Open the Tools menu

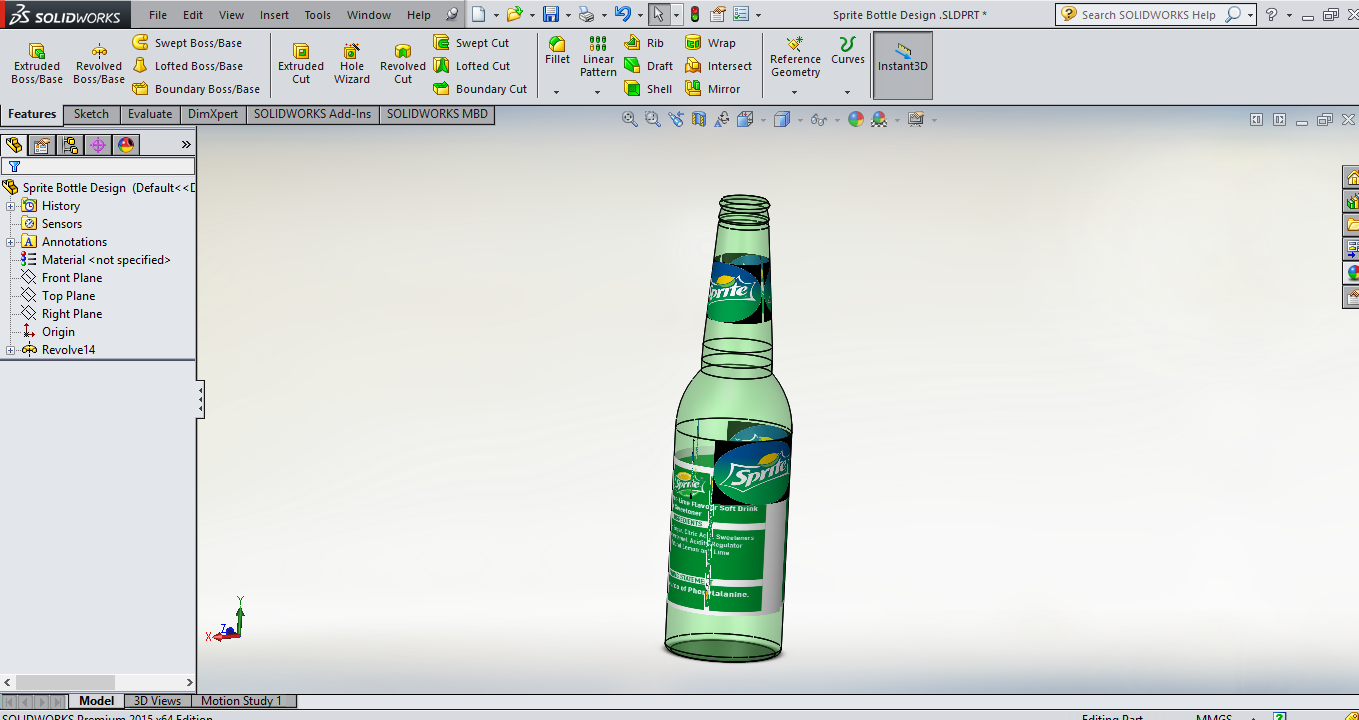317,15
